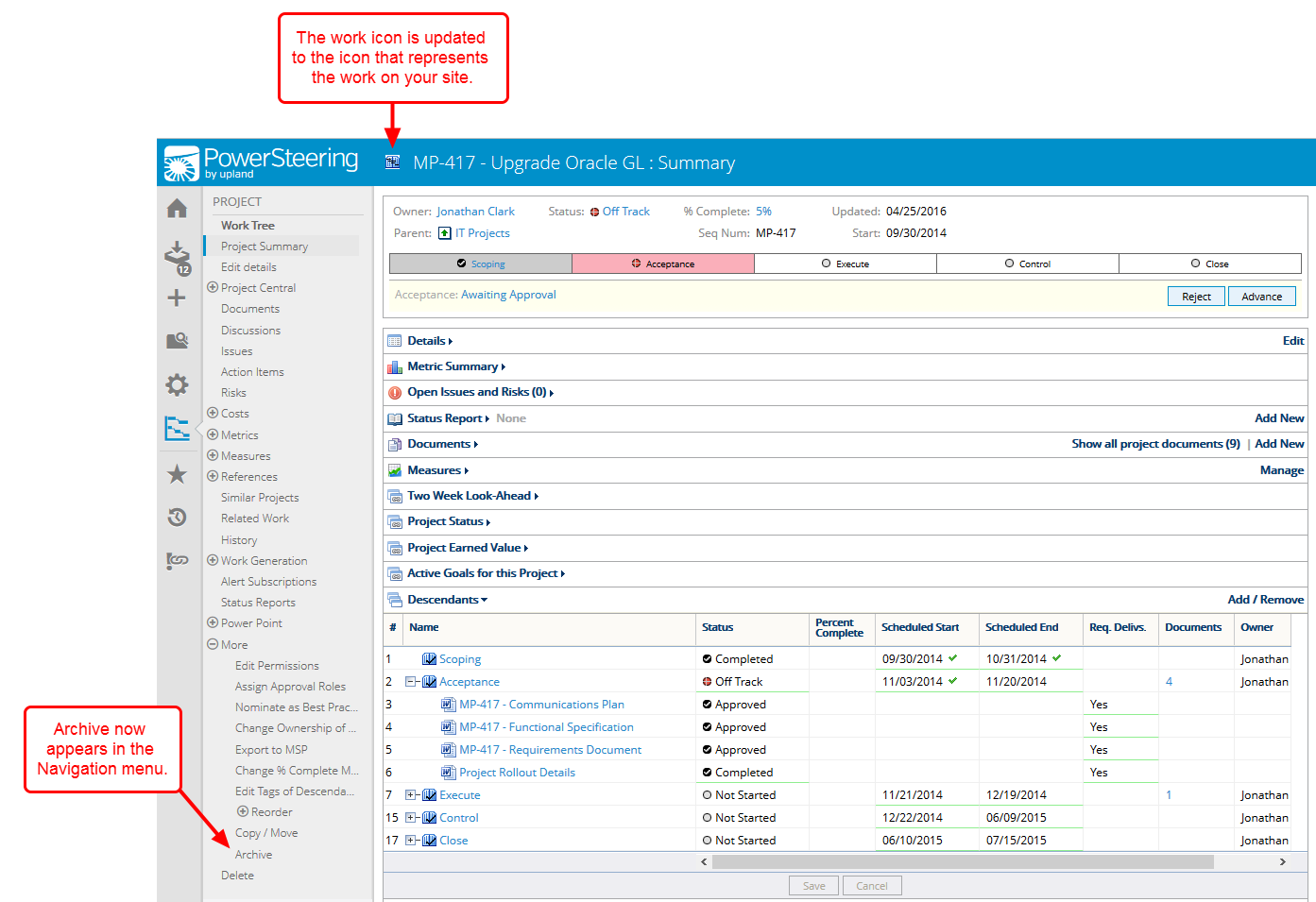Viewport: 1316px width, 902px height.
Task: Click the Add plus icon in sidebar
Action: pos(177,298)
